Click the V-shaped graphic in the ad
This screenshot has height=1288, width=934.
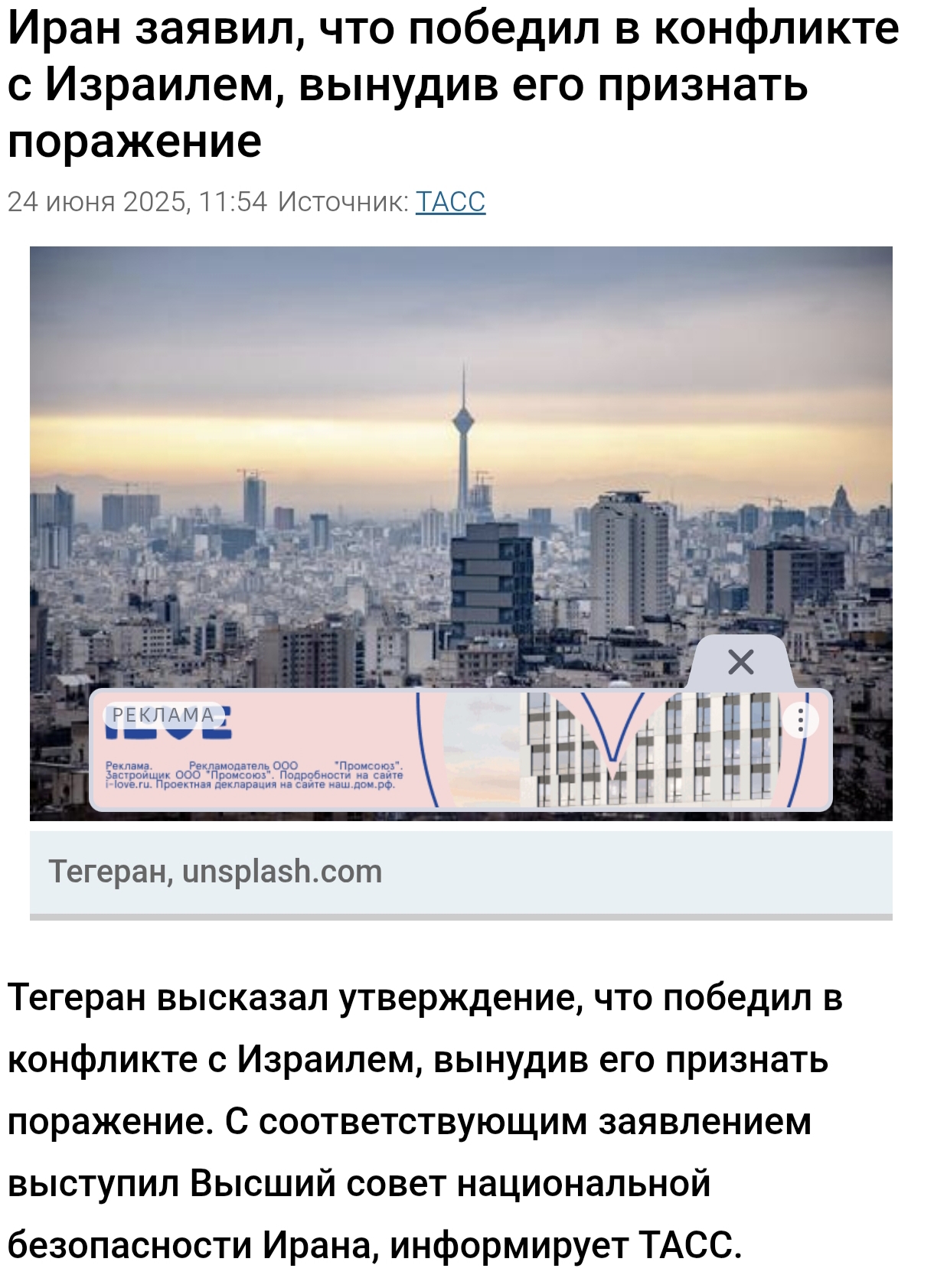point(612,731)
